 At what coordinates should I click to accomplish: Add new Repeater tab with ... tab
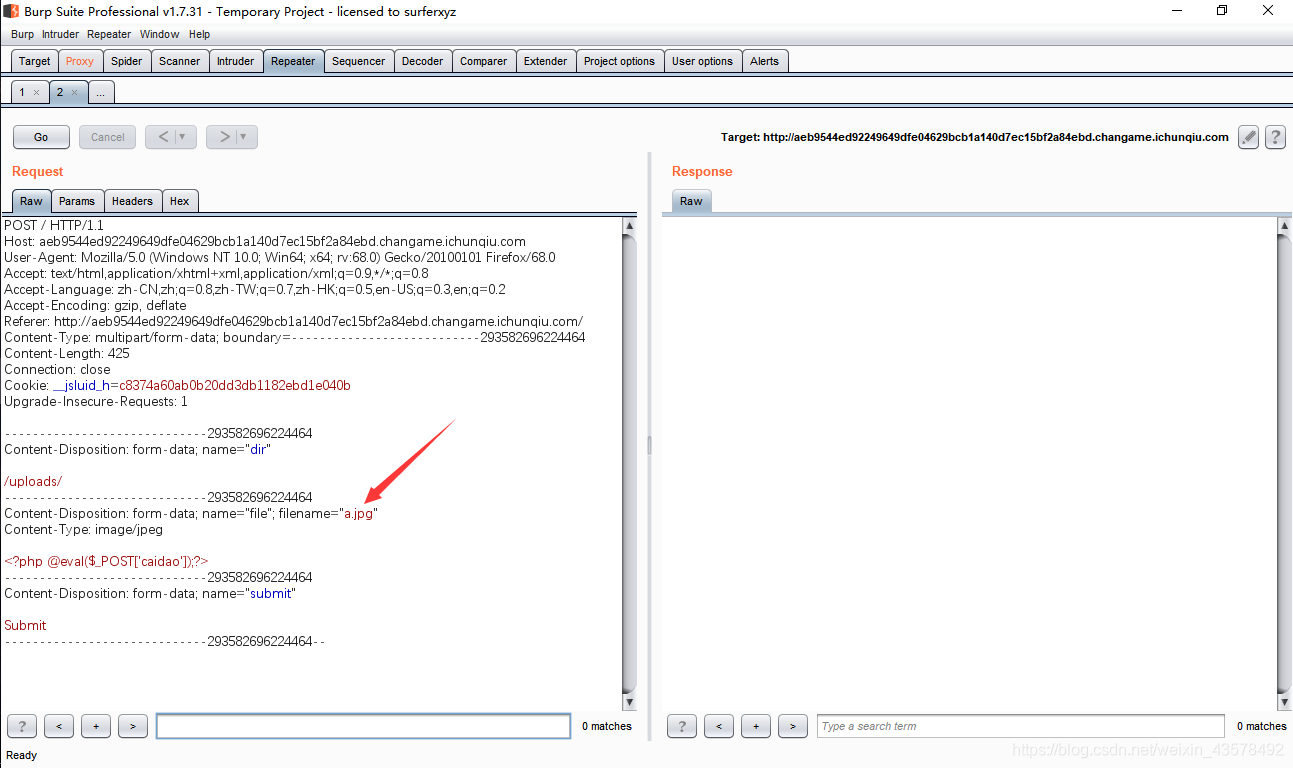click(101, 92)
